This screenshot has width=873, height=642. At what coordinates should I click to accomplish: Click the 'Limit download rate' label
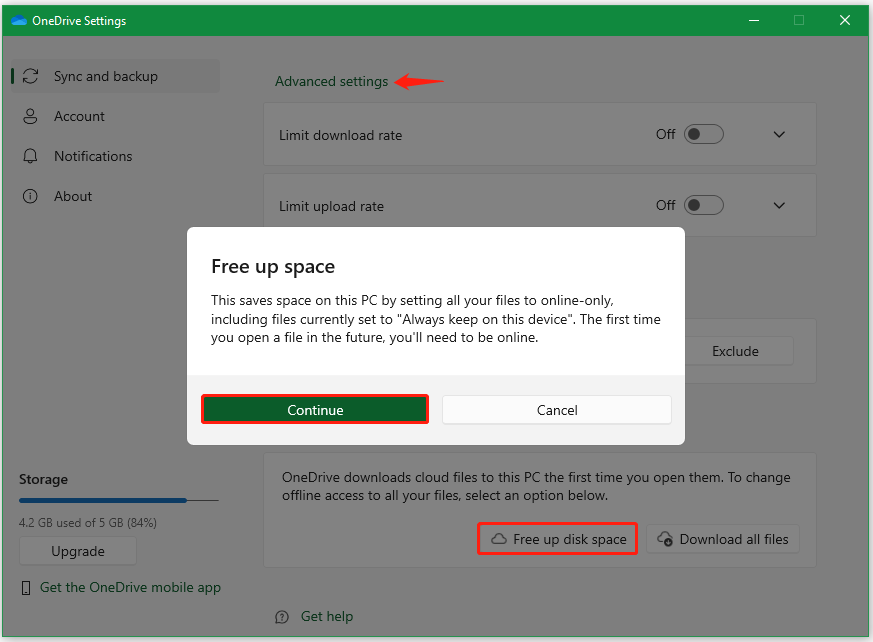tap(340, 135)
